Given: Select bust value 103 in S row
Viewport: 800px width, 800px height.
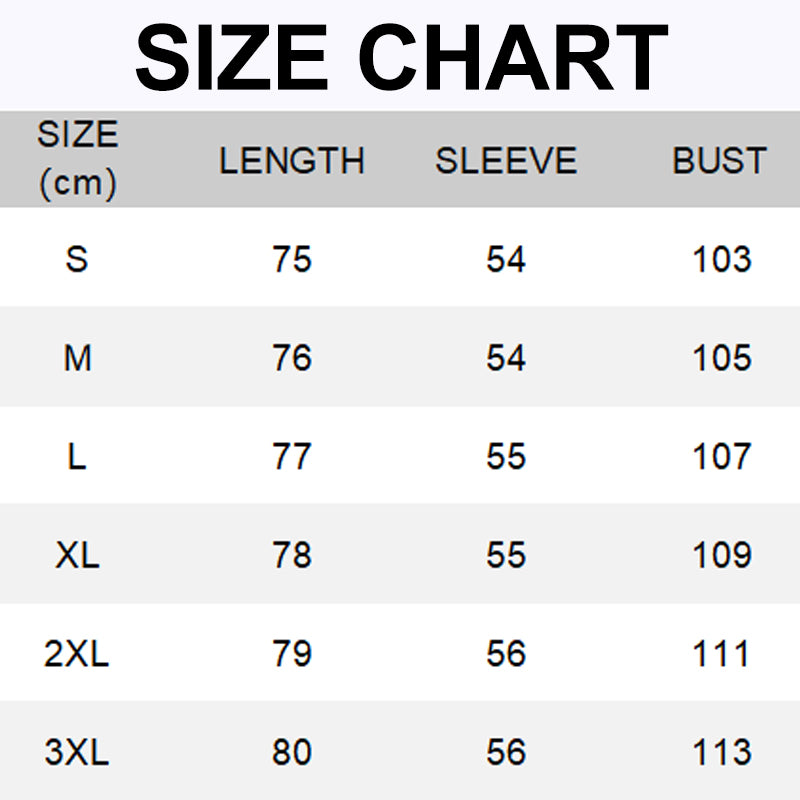Looking at the screenshot, I should [x=721, y=259].
